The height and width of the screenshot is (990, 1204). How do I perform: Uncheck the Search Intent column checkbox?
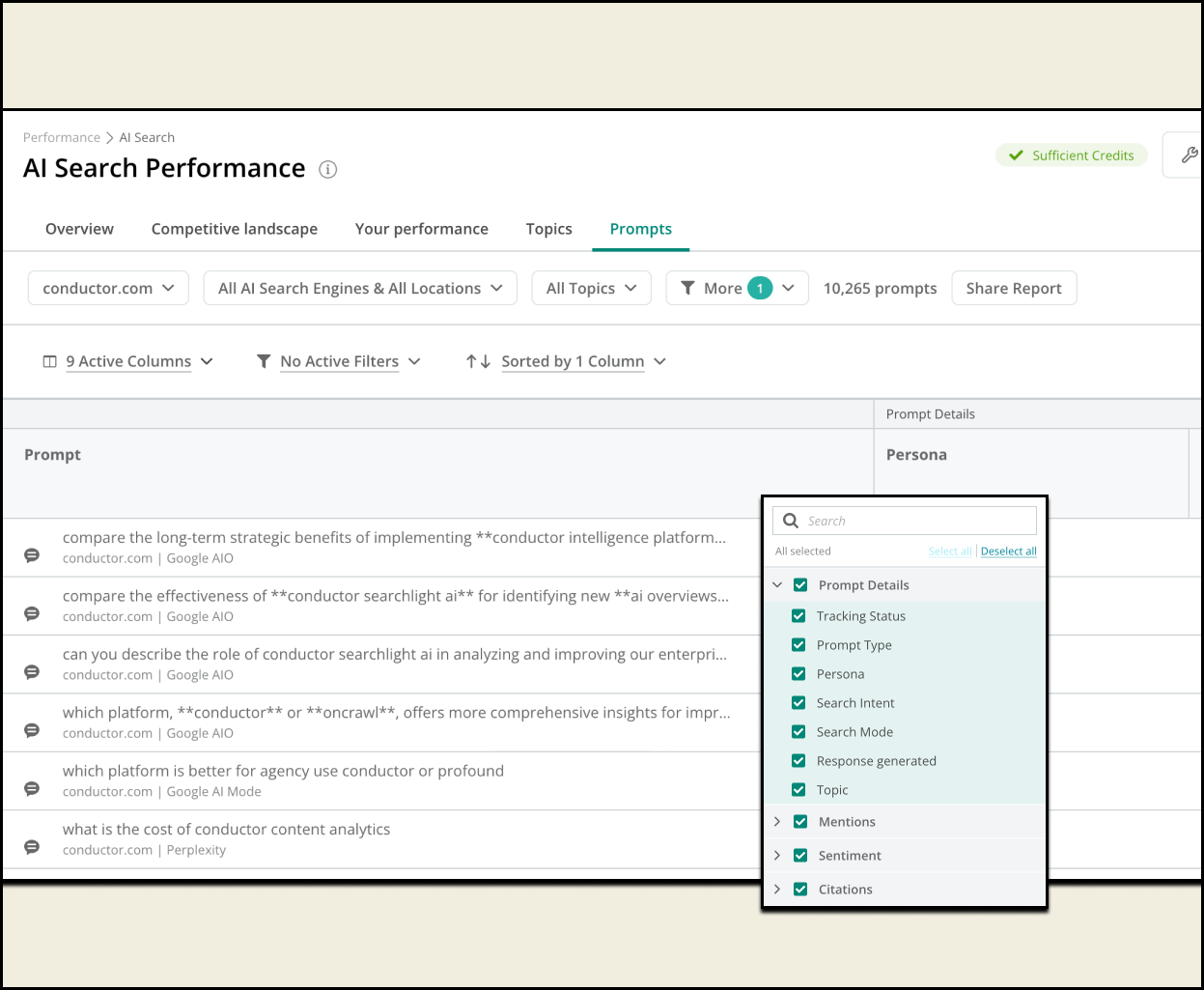798,703
